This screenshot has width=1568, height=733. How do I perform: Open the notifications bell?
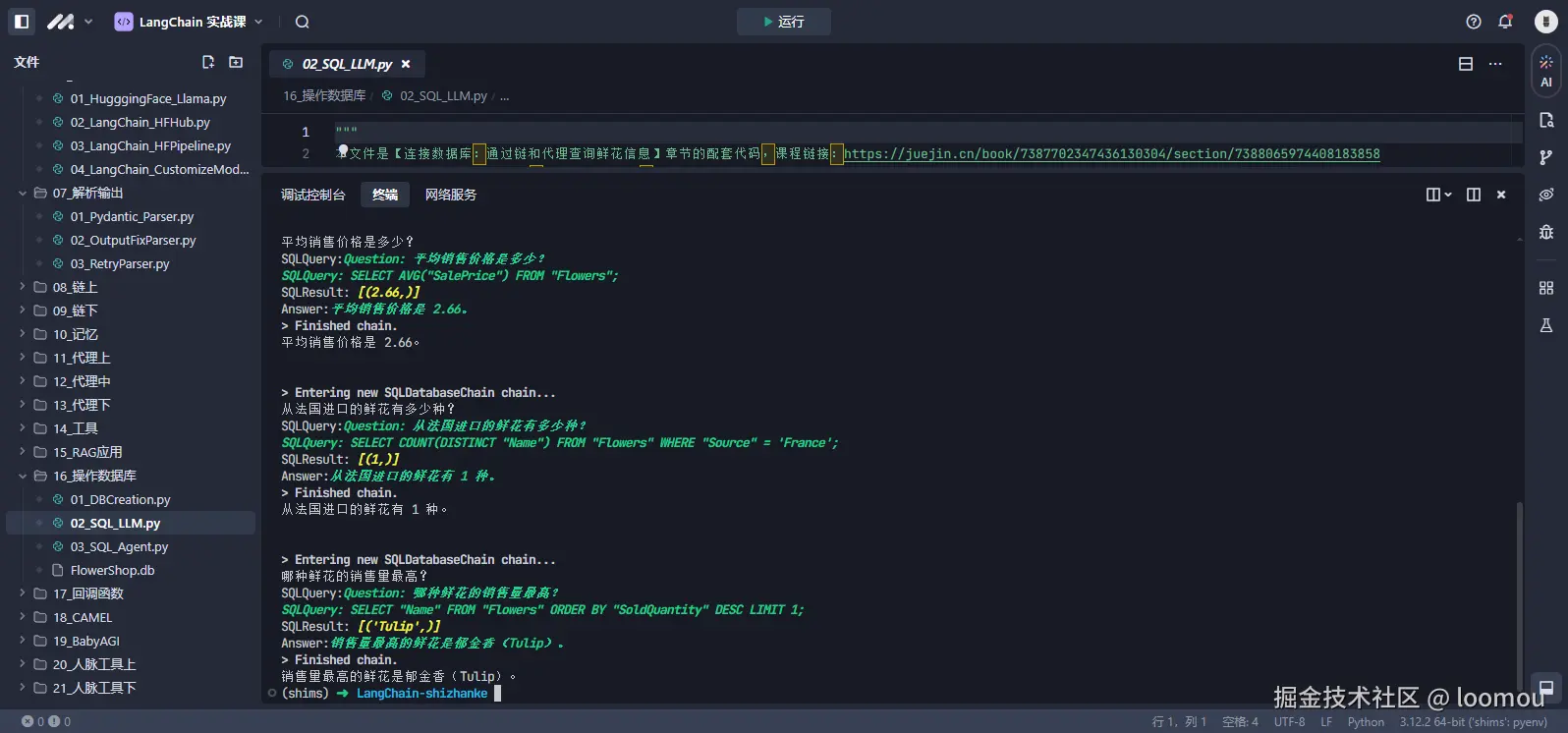point(1505,22)
